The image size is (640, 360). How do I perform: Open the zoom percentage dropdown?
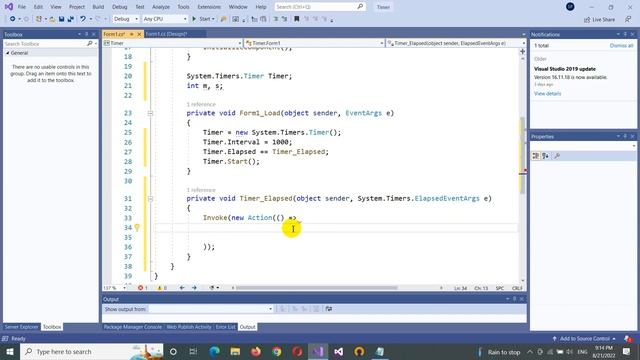[x=115, y=288]
